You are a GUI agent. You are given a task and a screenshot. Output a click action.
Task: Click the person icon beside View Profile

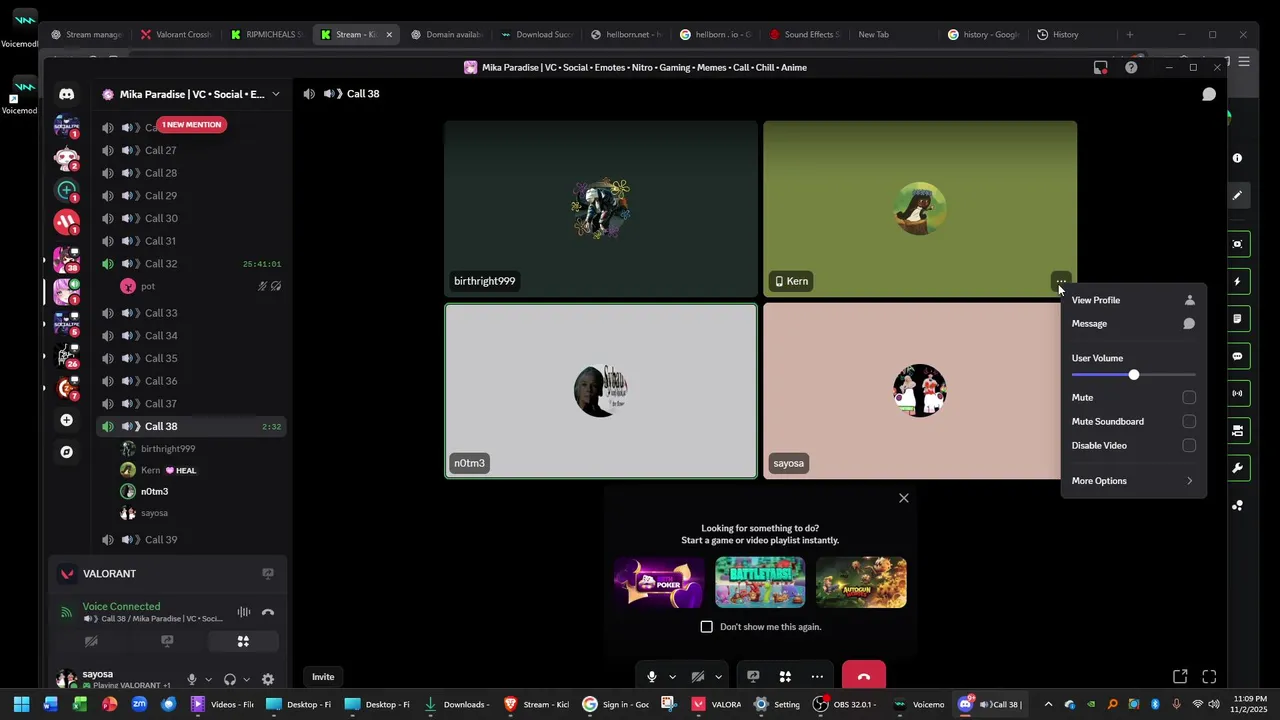[x=1189, y=300]
